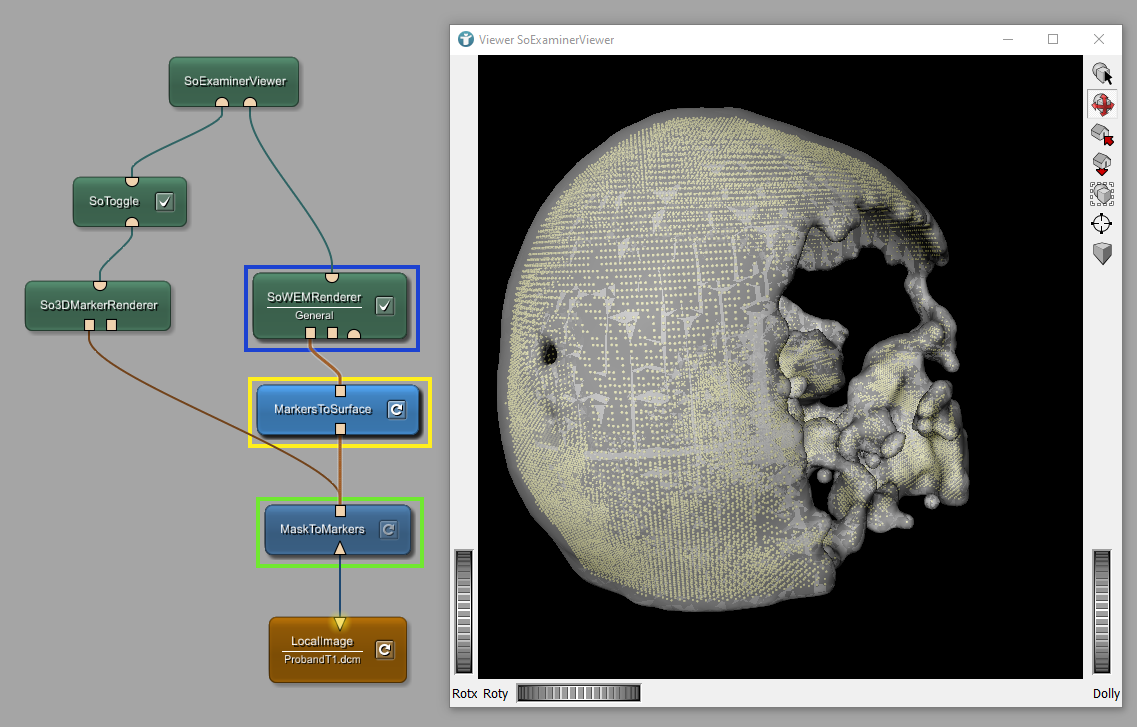1137x727 pixels.
Task: Set current view as home position
Action: pyautogui.click(x=1102, y=164)
